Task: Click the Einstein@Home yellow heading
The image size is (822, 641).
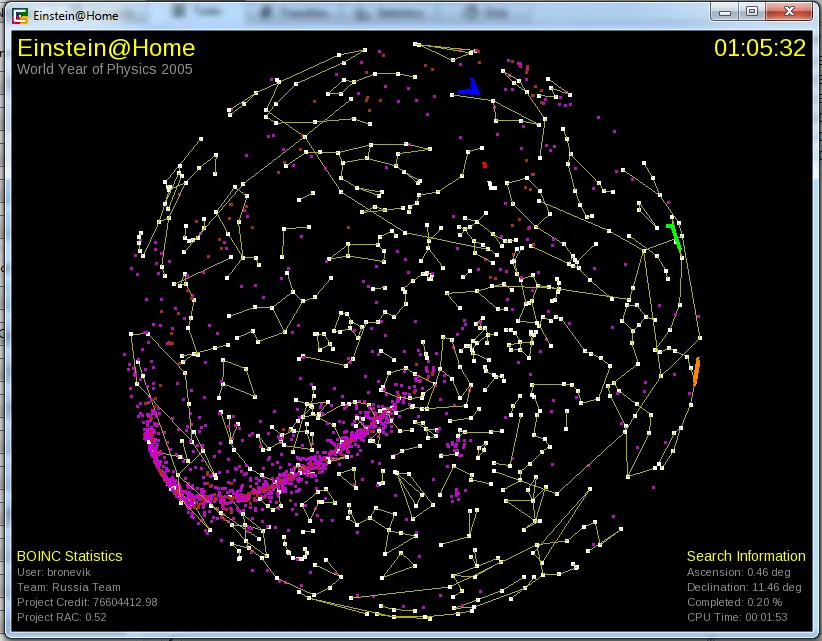Action: pyautogui.click(x=106, y=48)
